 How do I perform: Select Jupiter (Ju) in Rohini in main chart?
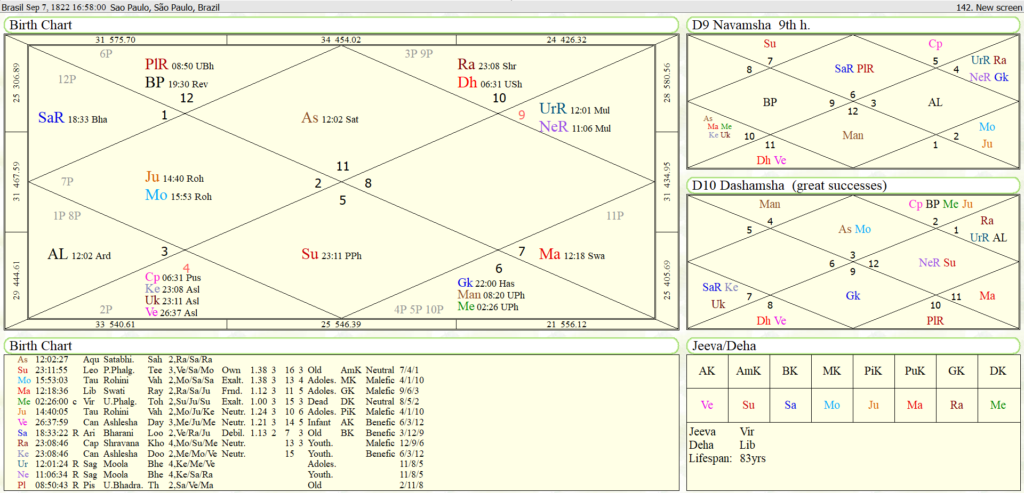tap(153, 176)
